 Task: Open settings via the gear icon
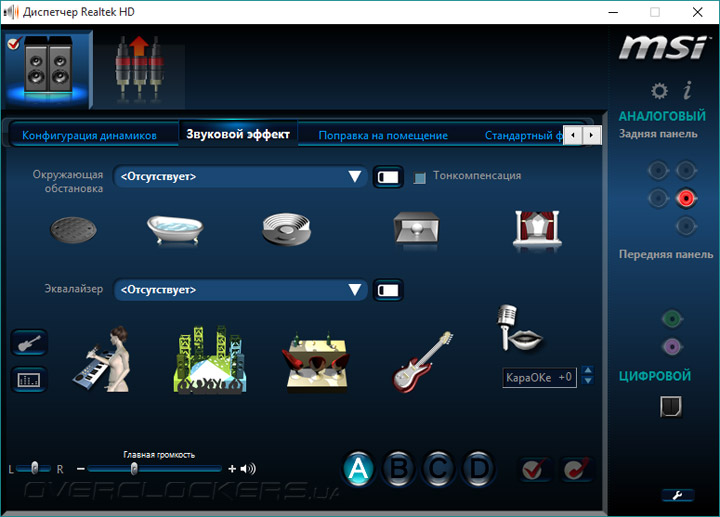(659, 91)
